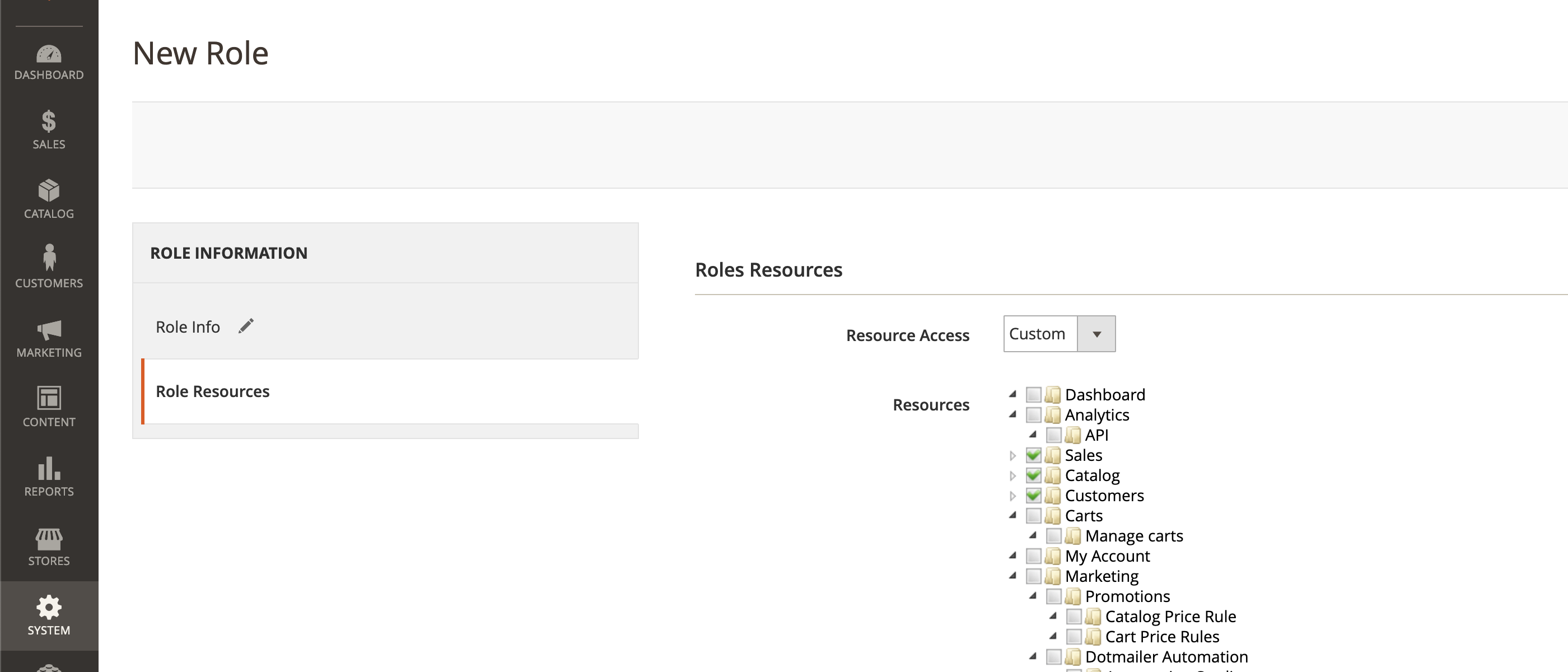Collapse the Marketing tree node arrow

point(1012,576)
